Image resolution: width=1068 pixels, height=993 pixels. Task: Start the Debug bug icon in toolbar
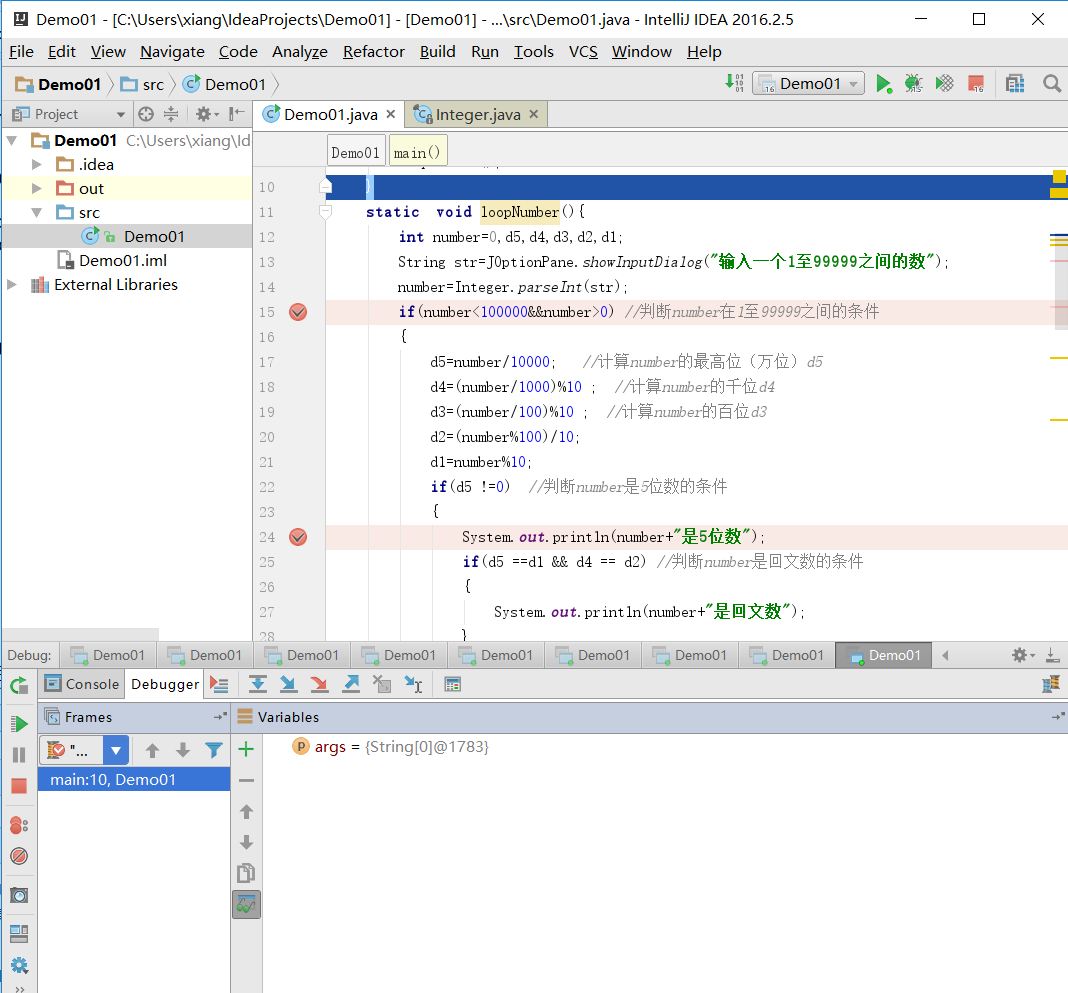click(x=913, y=84)
